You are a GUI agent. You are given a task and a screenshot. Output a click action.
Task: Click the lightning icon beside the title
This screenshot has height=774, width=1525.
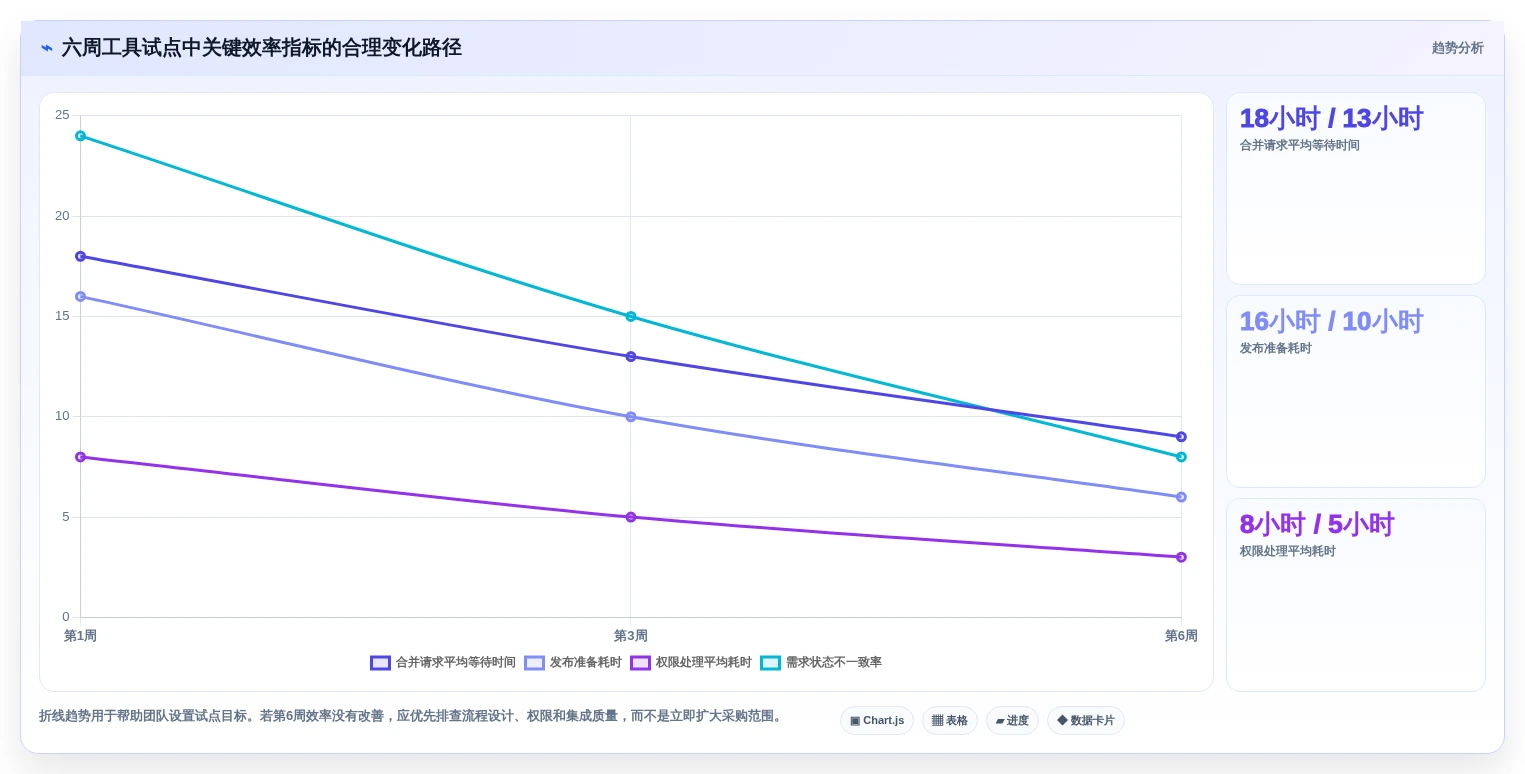(x=47, y=48)
